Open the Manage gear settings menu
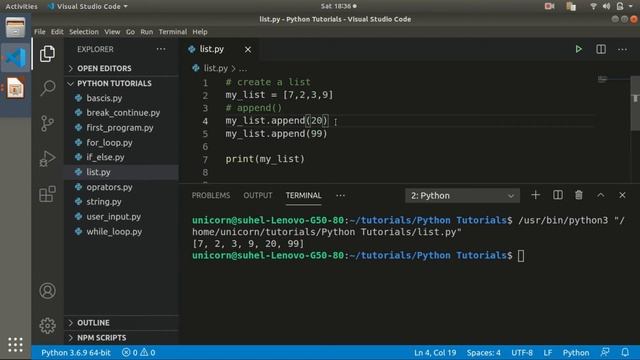640x360 pixels. tap(47, 325)
